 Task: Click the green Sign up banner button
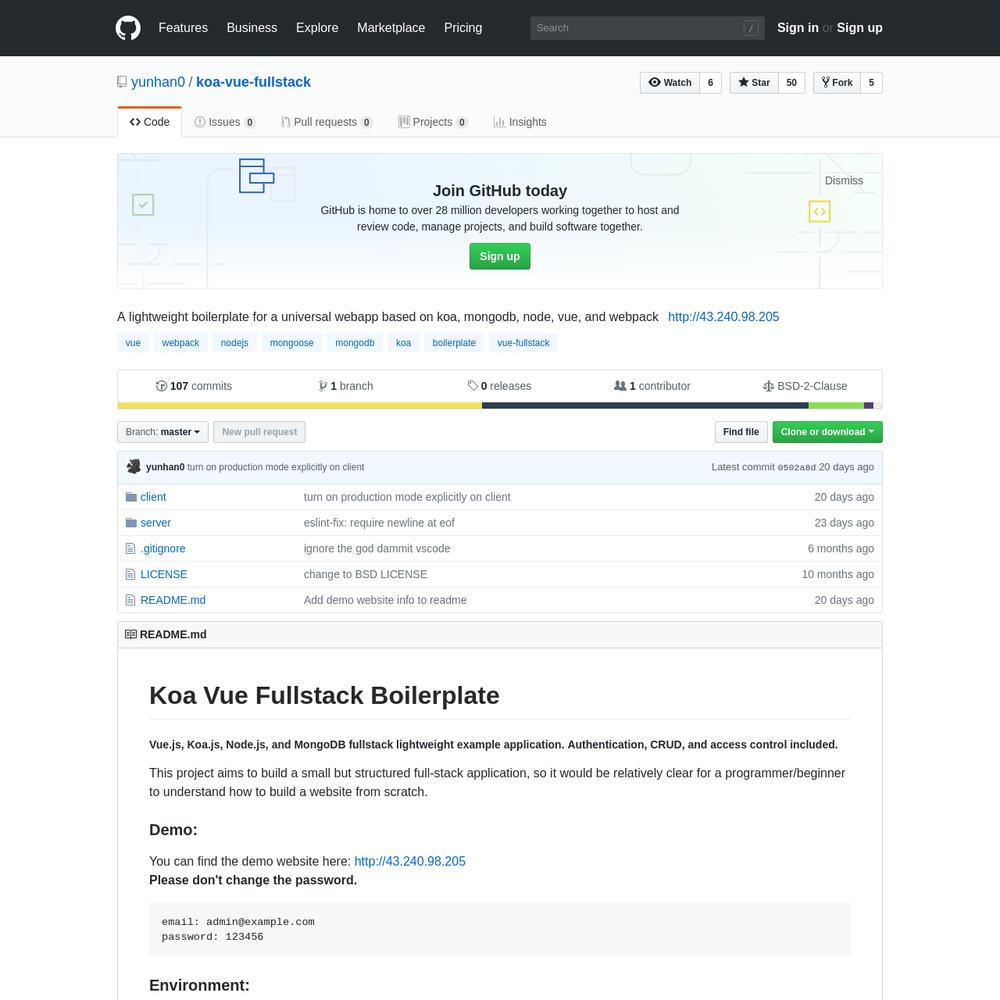pos(500,256)
